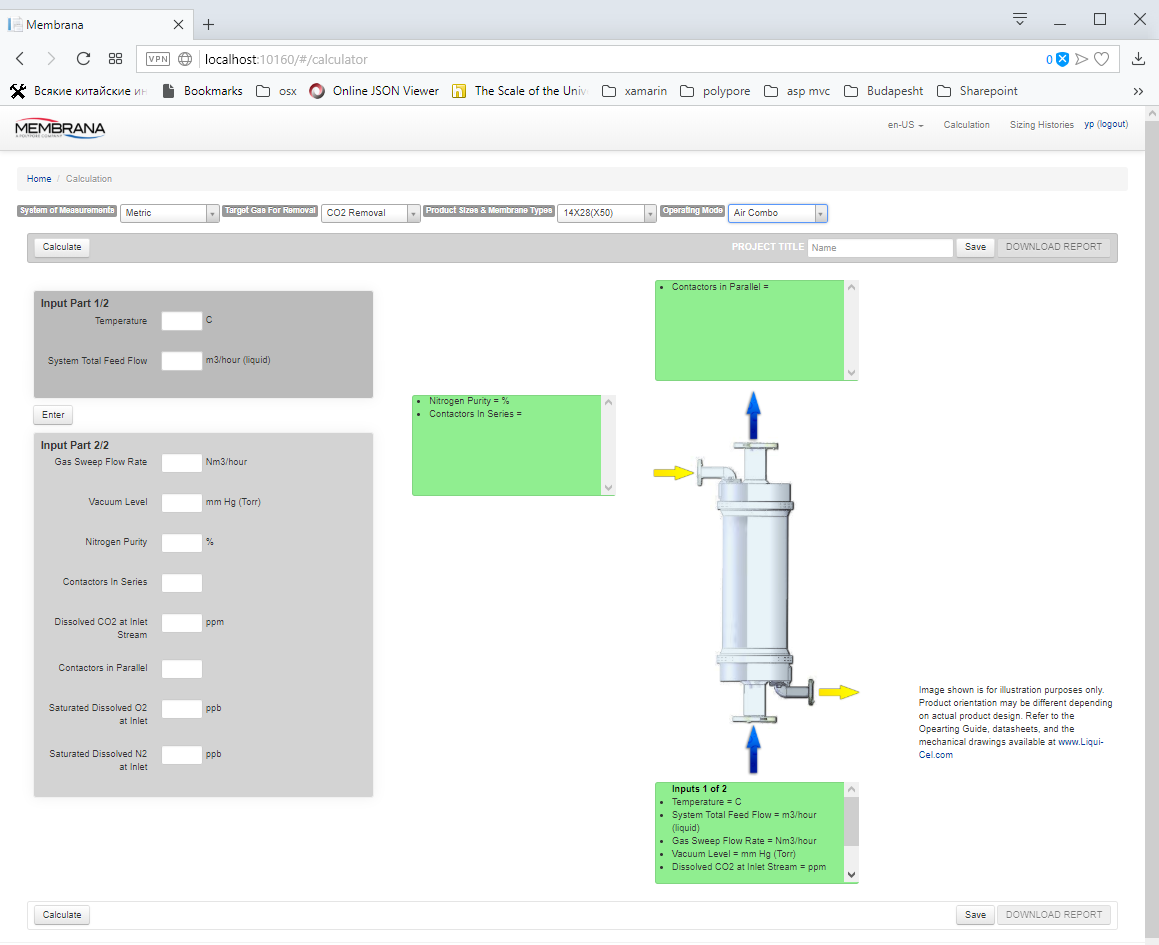Open the osx bookmarks folder
The width and height of the screenshot is (1159, 945).
pos(276,91)
